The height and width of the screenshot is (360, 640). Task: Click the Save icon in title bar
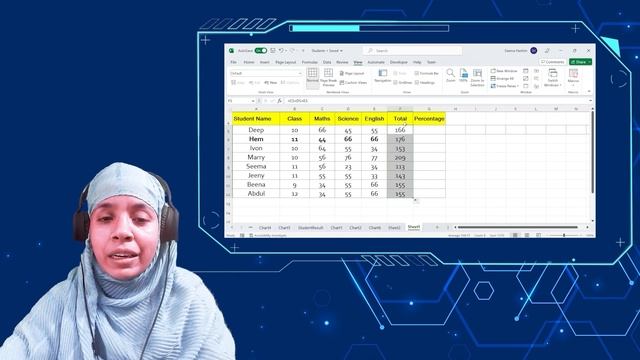coord(273,51)
